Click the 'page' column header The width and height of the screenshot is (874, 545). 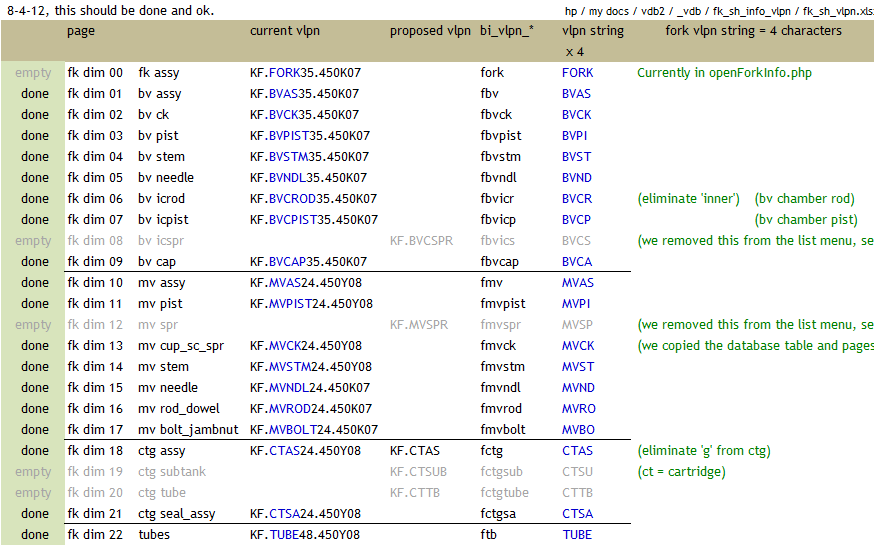(x=81, y=31)
